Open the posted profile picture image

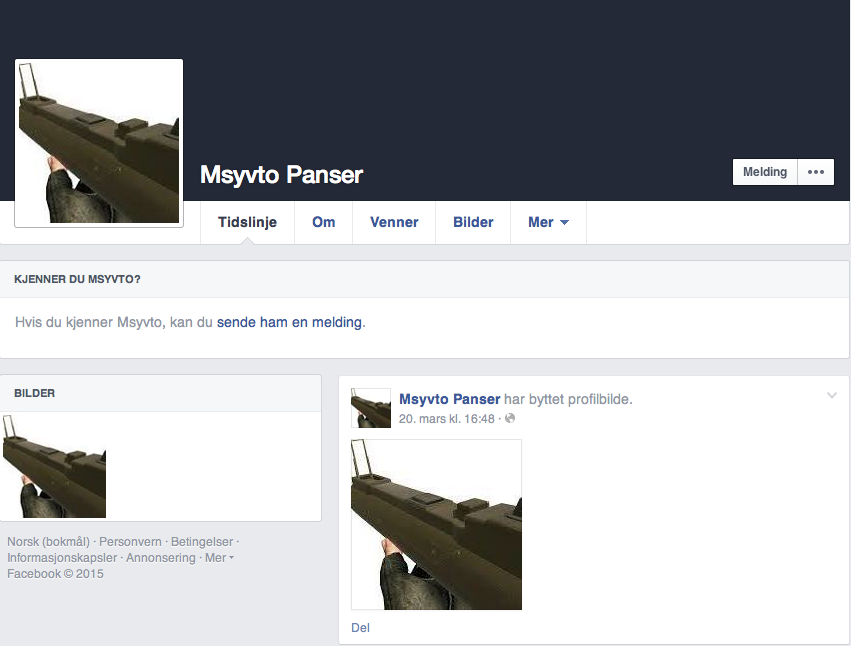pyautogui.click(x=436, y=524)
